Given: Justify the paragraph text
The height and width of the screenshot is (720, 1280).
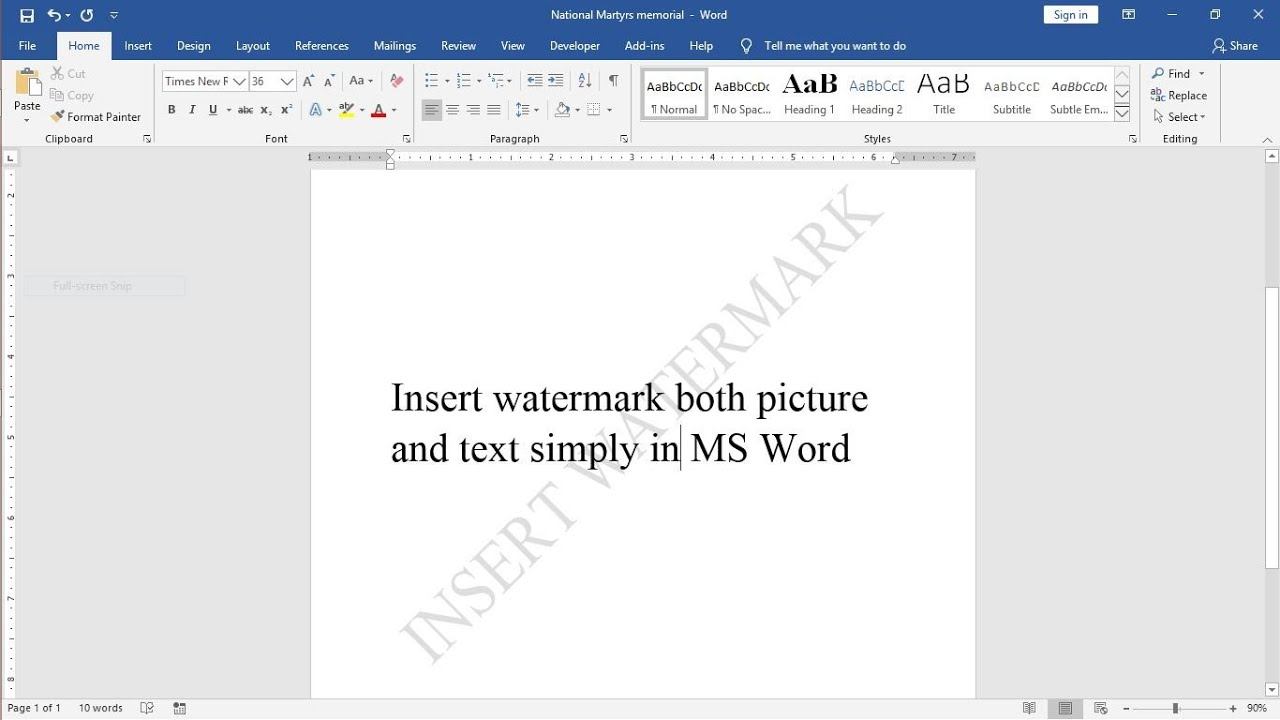Looking at the screenshot, I should [494, 110].
